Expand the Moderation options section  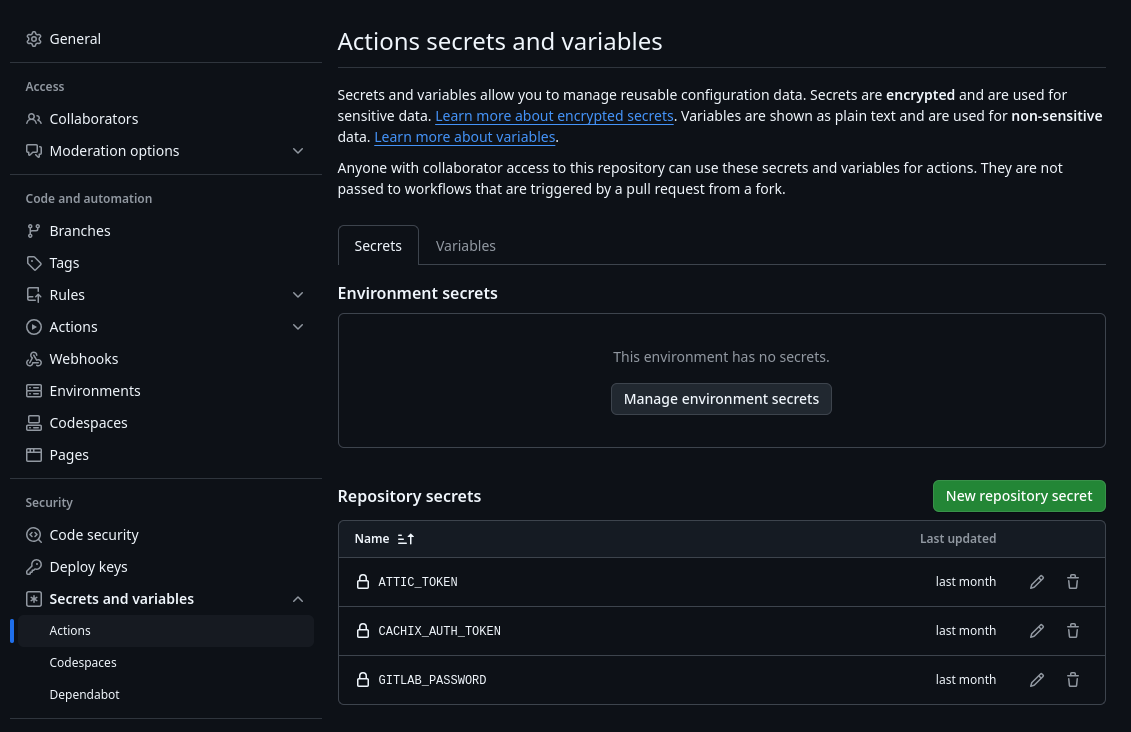(x=298, y=150)
